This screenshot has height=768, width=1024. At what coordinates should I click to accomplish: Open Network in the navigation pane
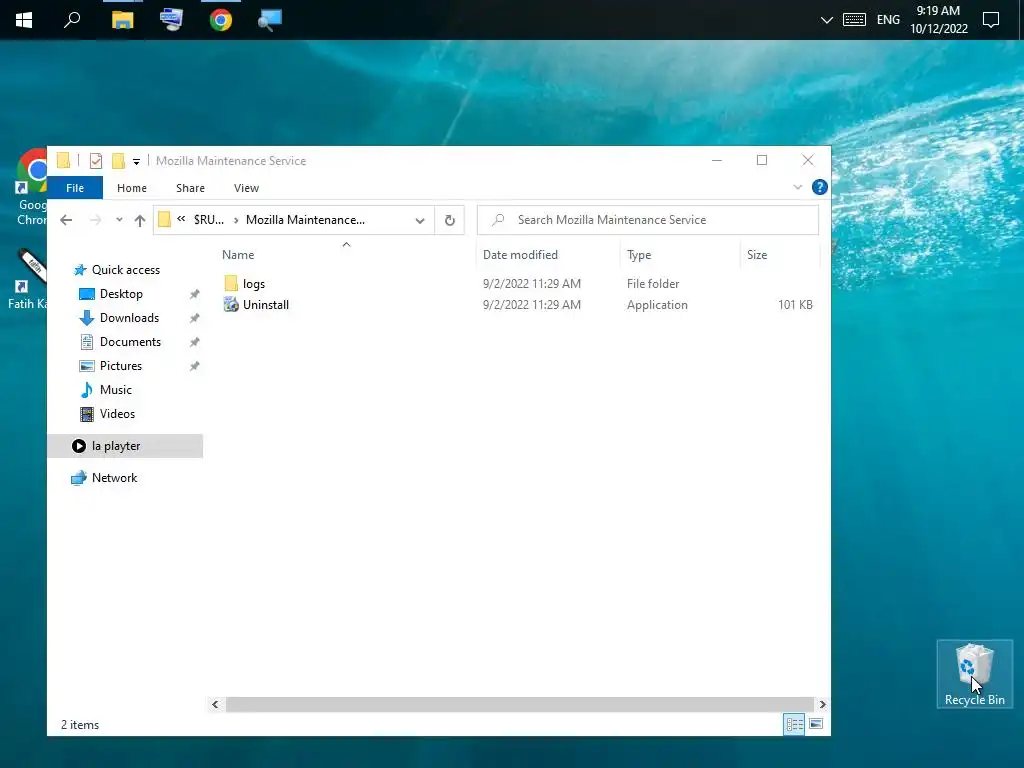point(114,478)
